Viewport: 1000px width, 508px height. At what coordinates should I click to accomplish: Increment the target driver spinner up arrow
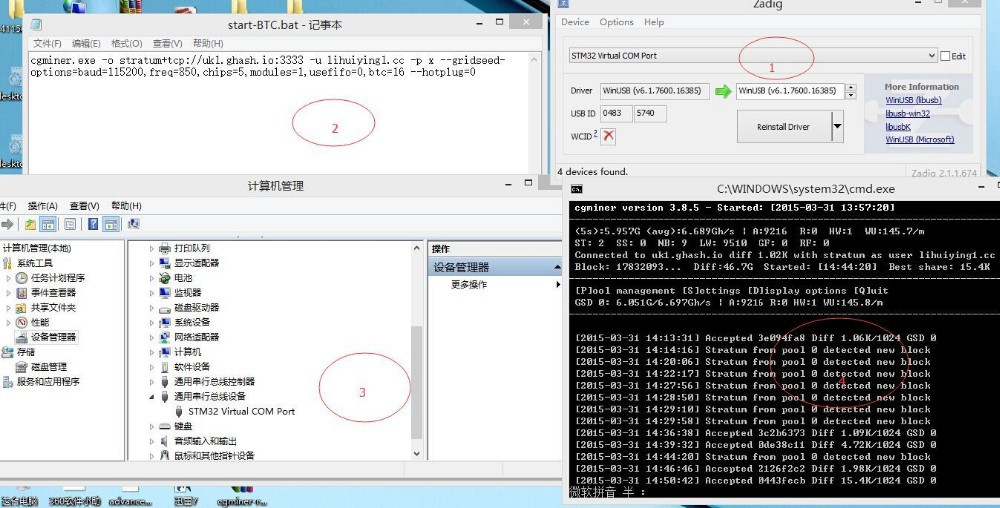[850, 88]
